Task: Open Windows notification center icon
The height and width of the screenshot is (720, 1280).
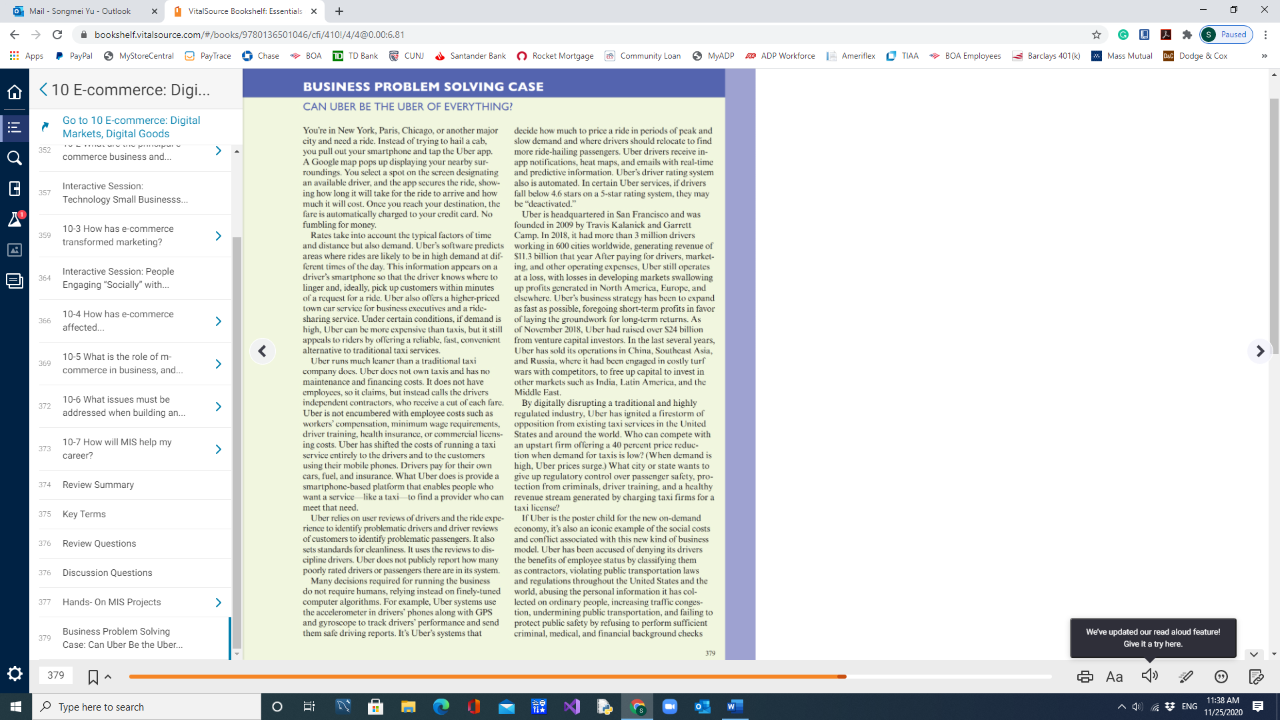Action: point(1258,707)
